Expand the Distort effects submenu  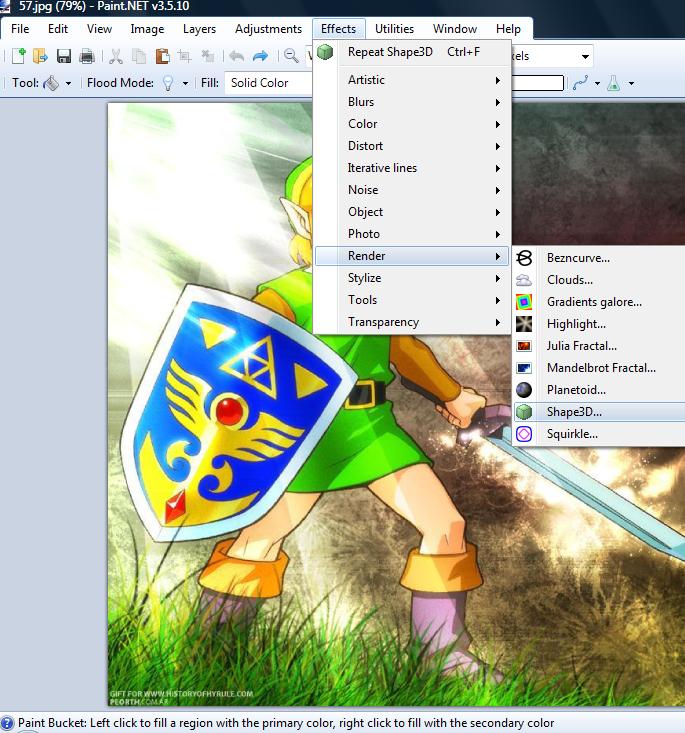[x=412, y=146]
